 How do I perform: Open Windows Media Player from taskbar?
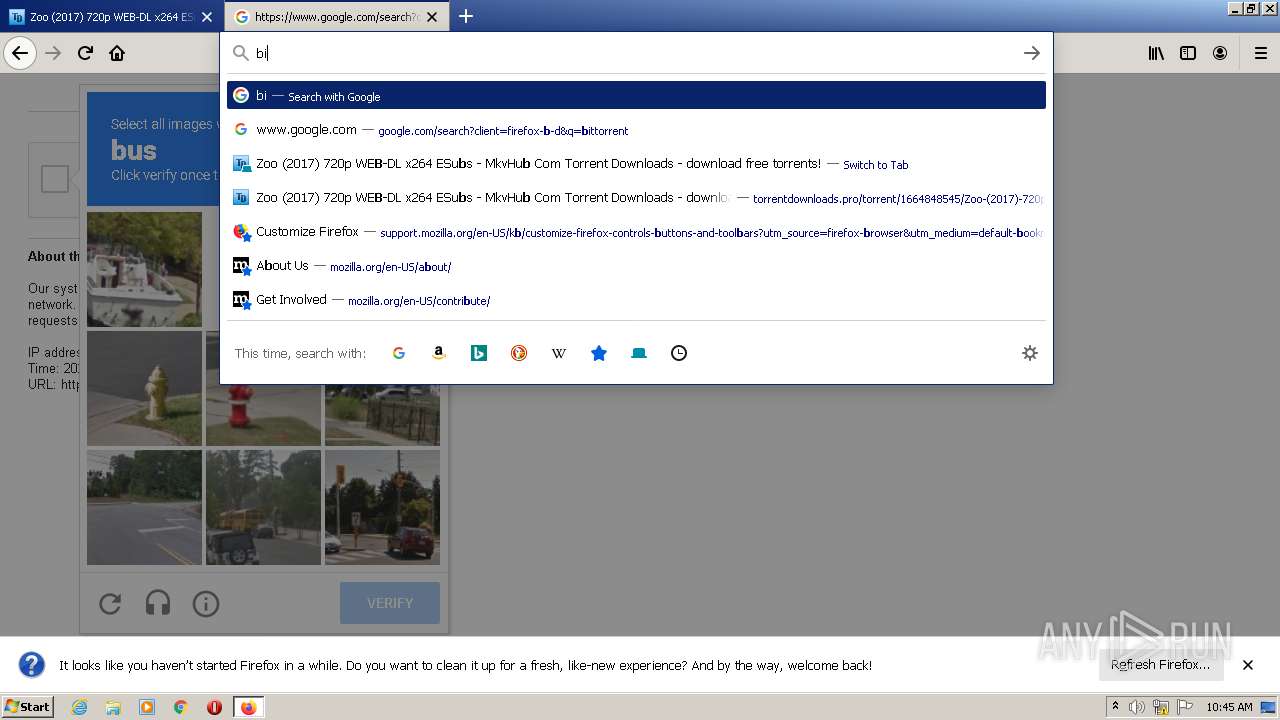147,707
